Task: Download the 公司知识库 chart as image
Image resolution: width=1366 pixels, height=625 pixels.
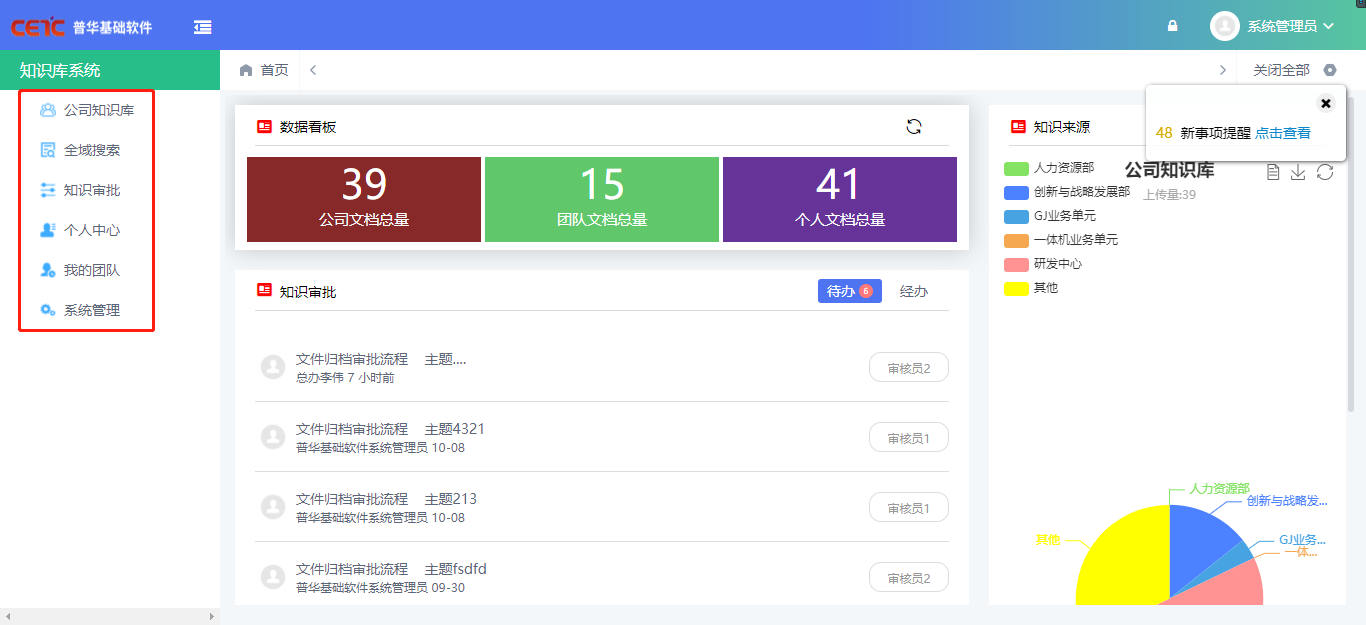Action: [x=1298, y=173]
